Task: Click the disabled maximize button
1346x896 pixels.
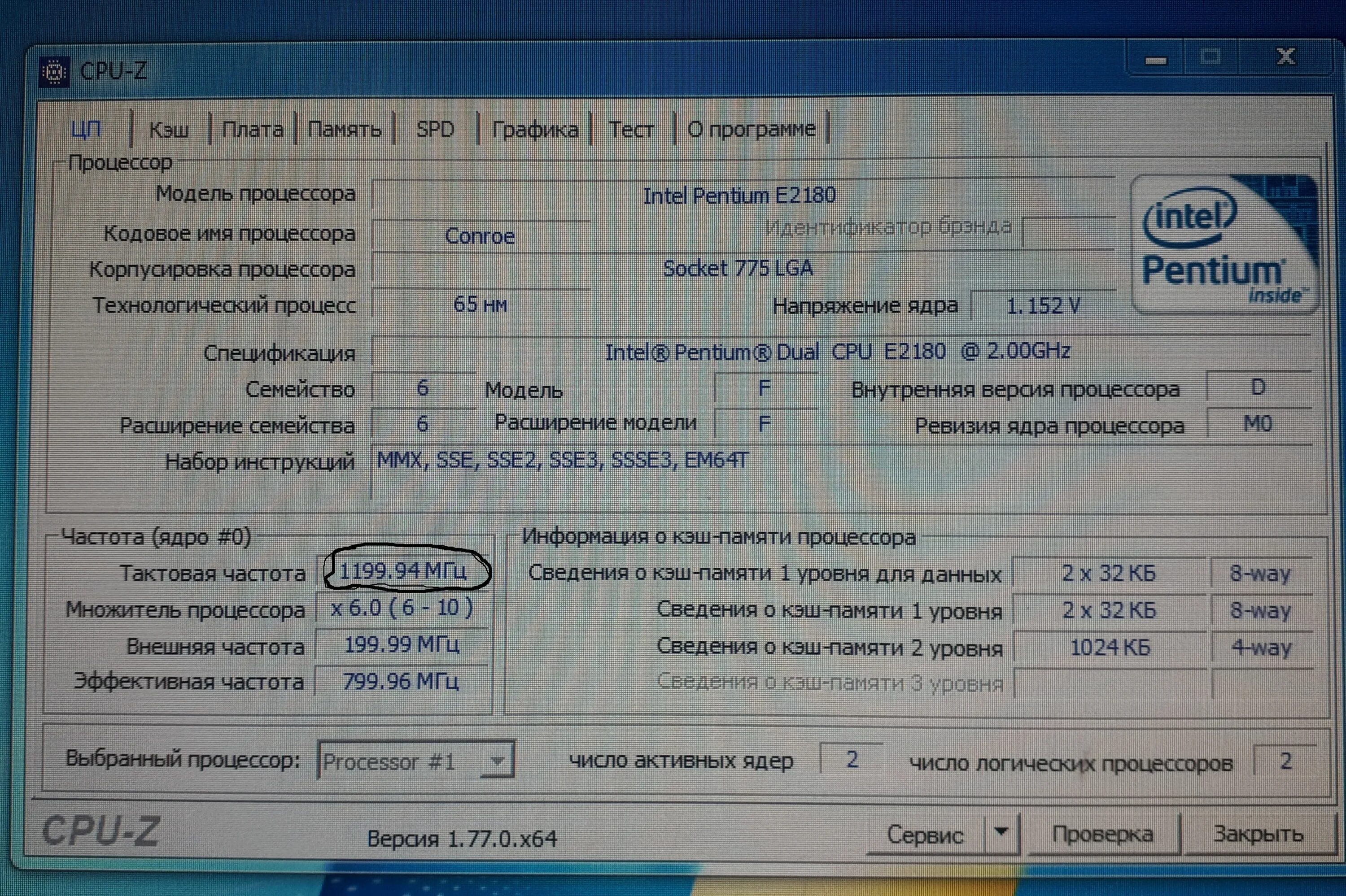Action: point(1211,57)
